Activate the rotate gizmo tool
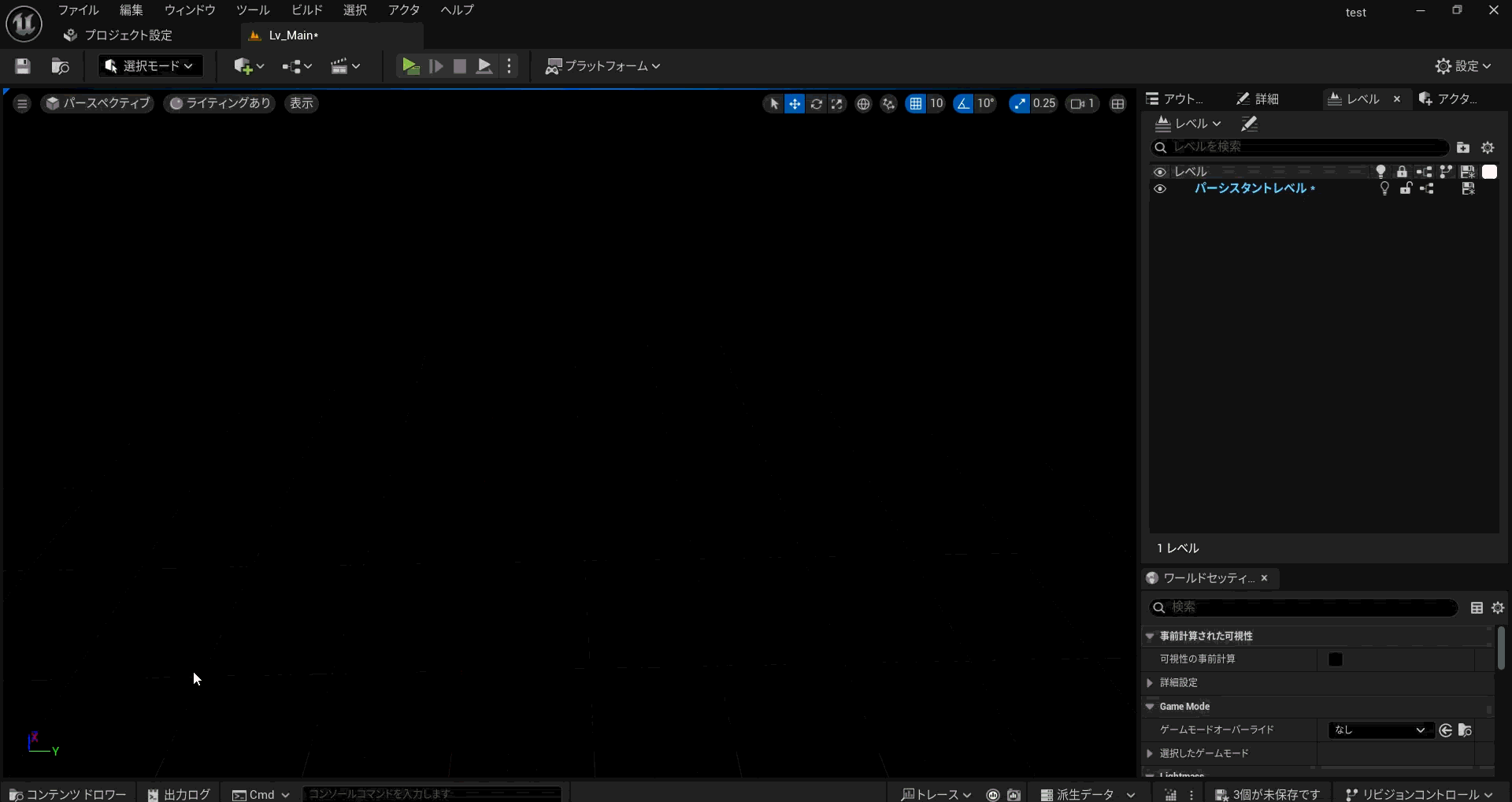 pos(816,104)
